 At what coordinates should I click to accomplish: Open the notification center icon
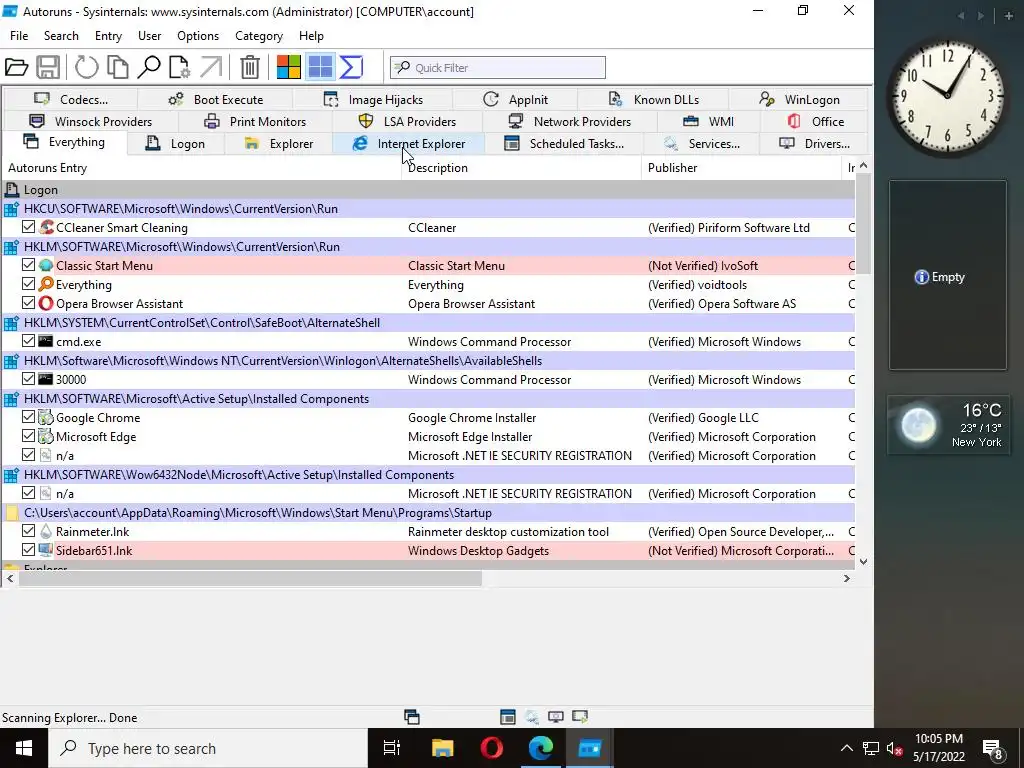993,750
